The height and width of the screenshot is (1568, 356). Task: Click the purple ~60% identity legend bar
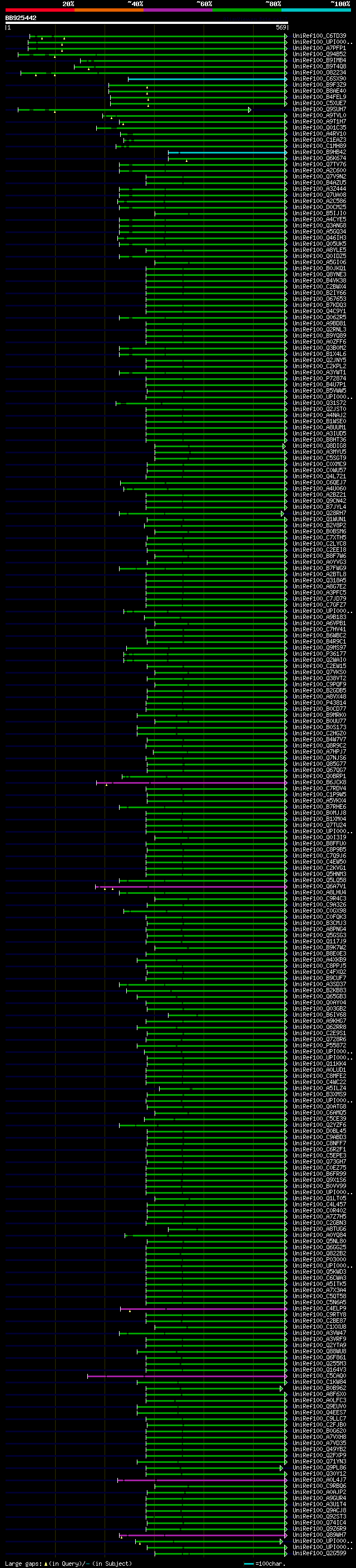point(179,10)
